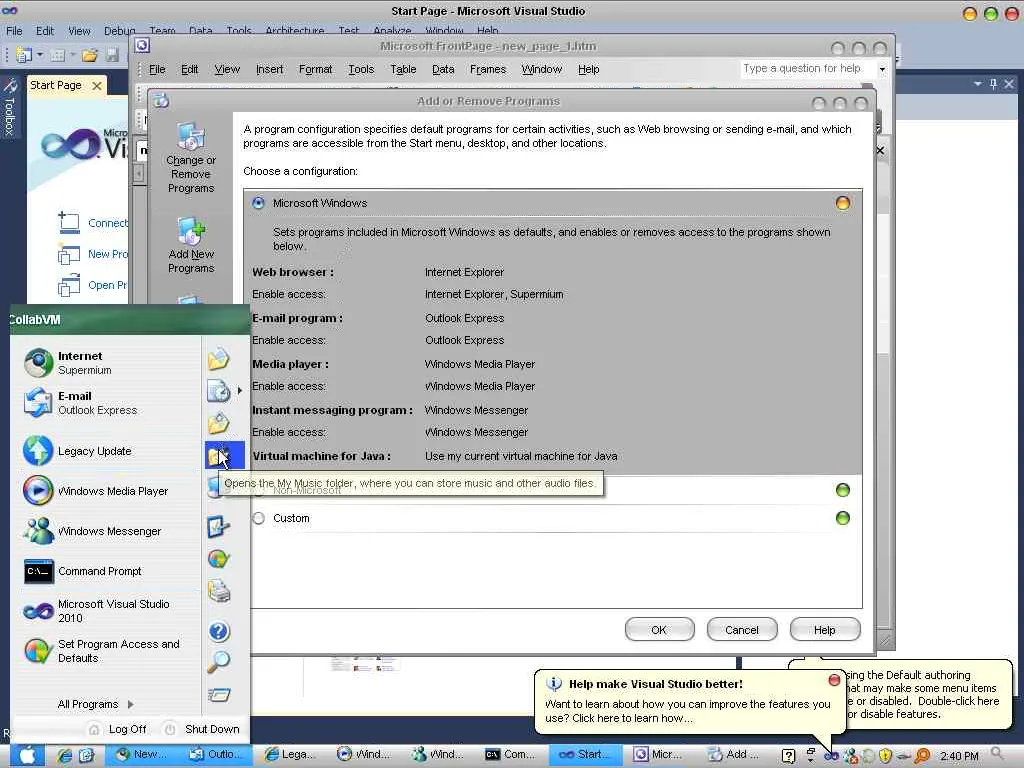The width and height of the screenshot is (1024, 768).
Task: Click Add New Programs sidebar icon
Action: pyautogui.click(x=191, y=246)
